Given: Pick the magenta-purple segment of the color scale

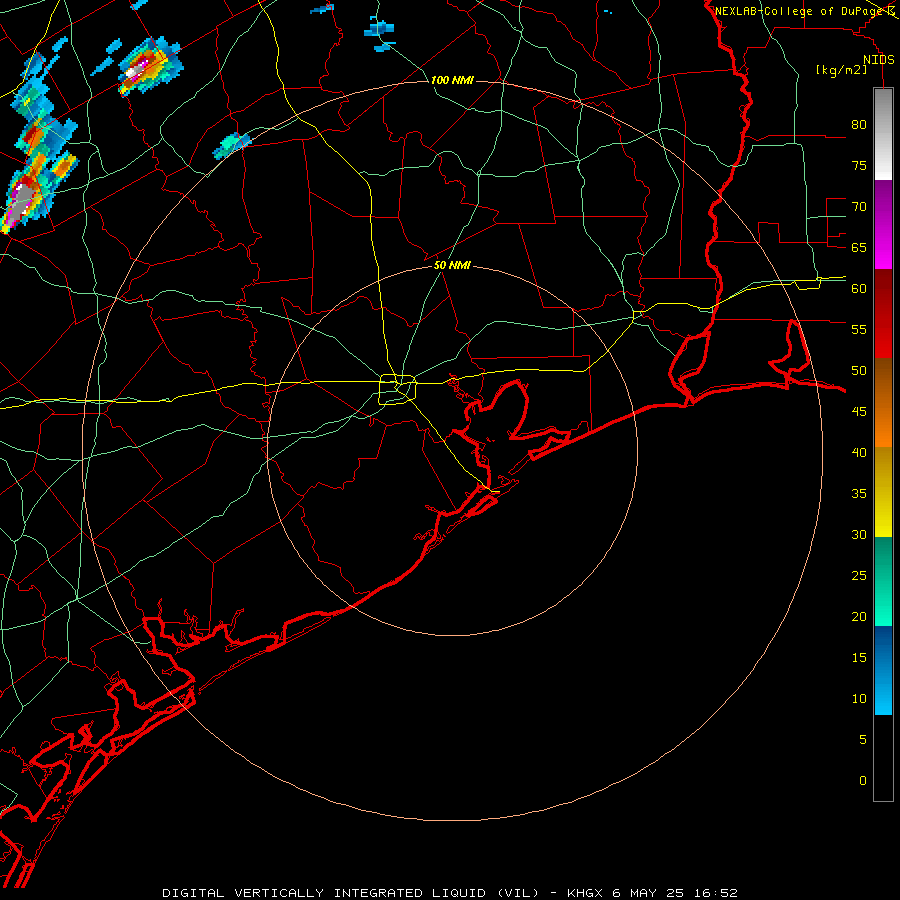Looking at the screenshot, I should pyautogui.click(x=883, y=224).
